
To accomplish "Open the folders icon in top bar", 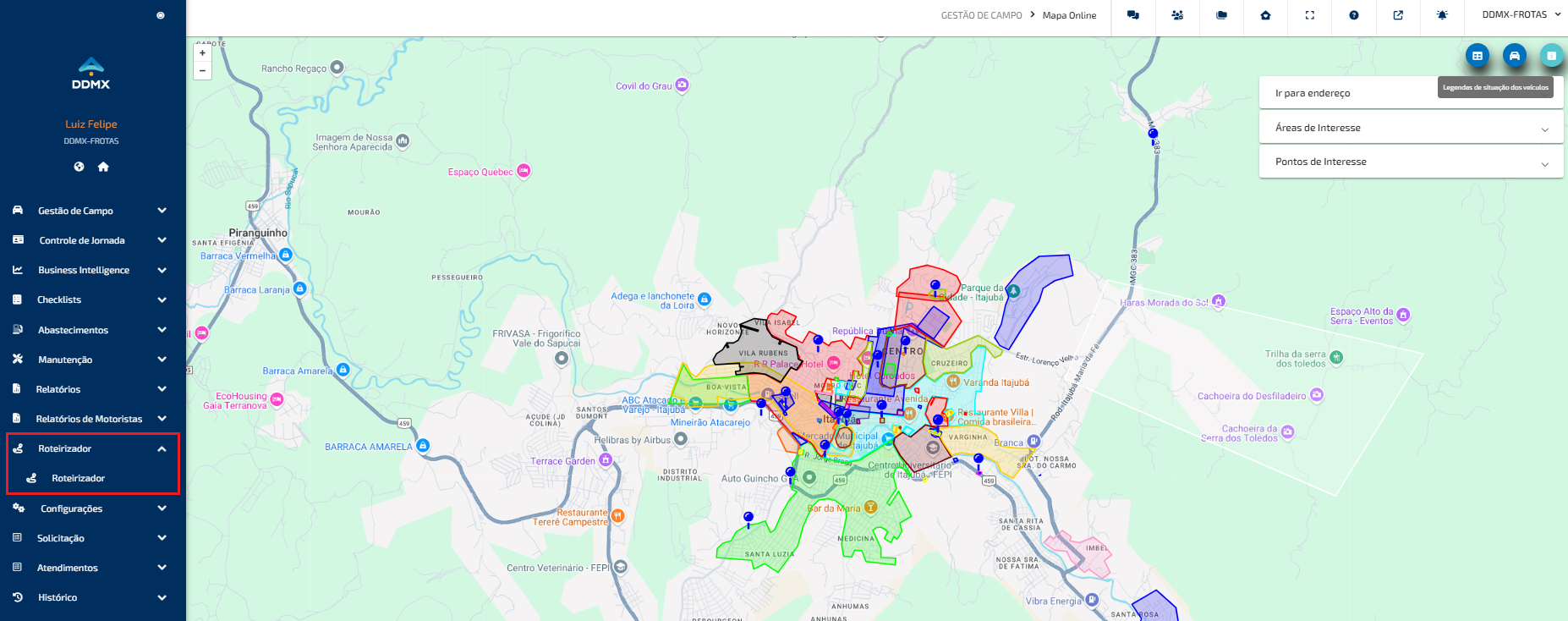I will coord(1221,15).
